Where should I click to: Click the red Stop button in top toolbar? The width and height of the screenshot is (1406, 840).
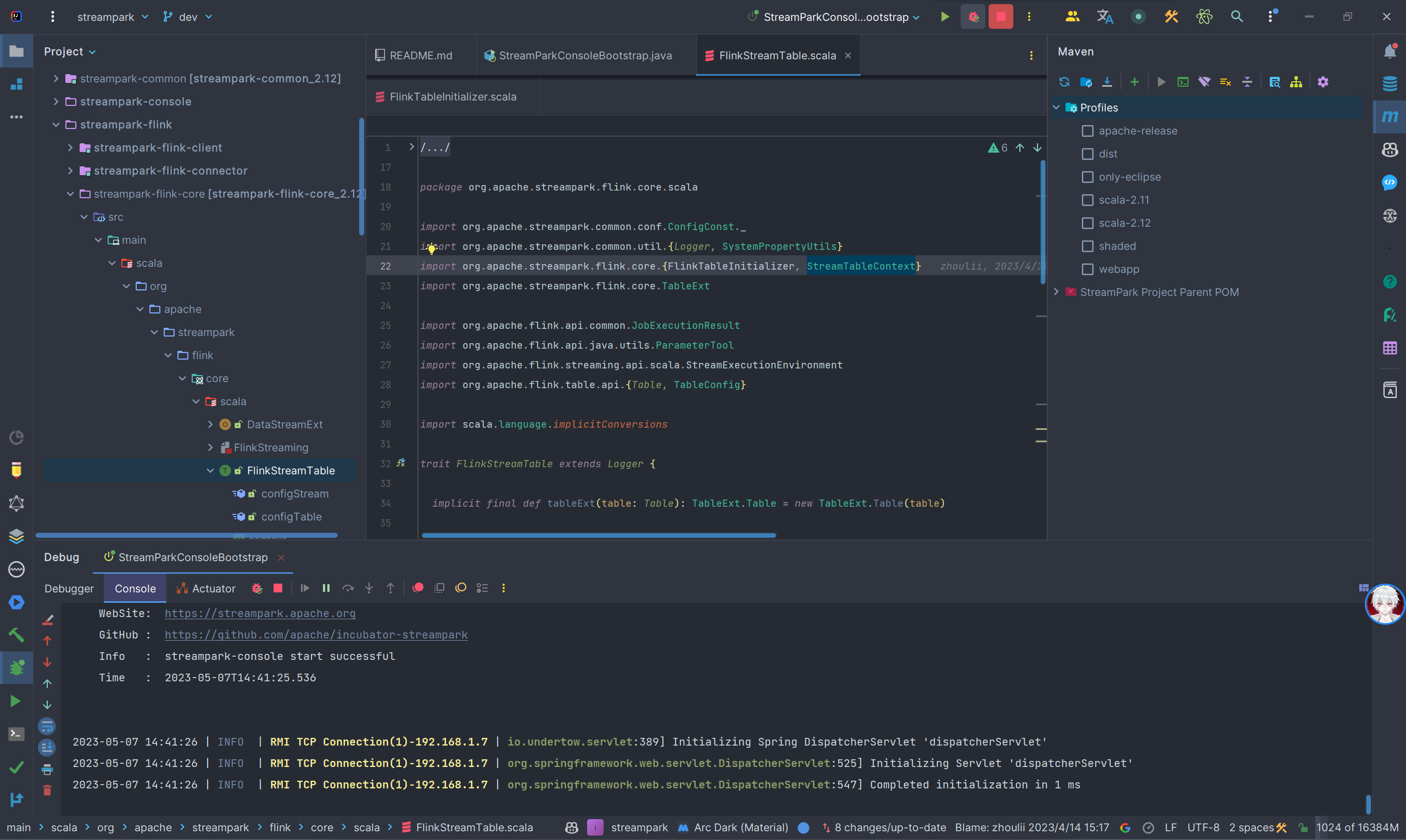1001,17
